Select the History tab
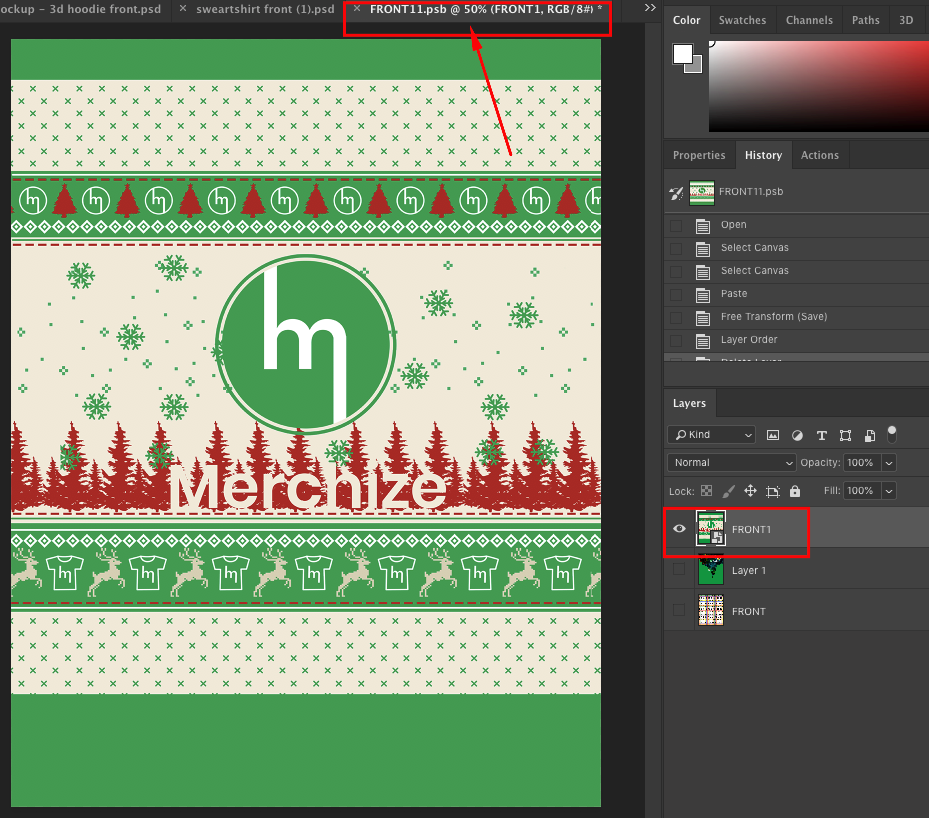The height and width of the screenshot is (818, 929). [x=763, y=155]
